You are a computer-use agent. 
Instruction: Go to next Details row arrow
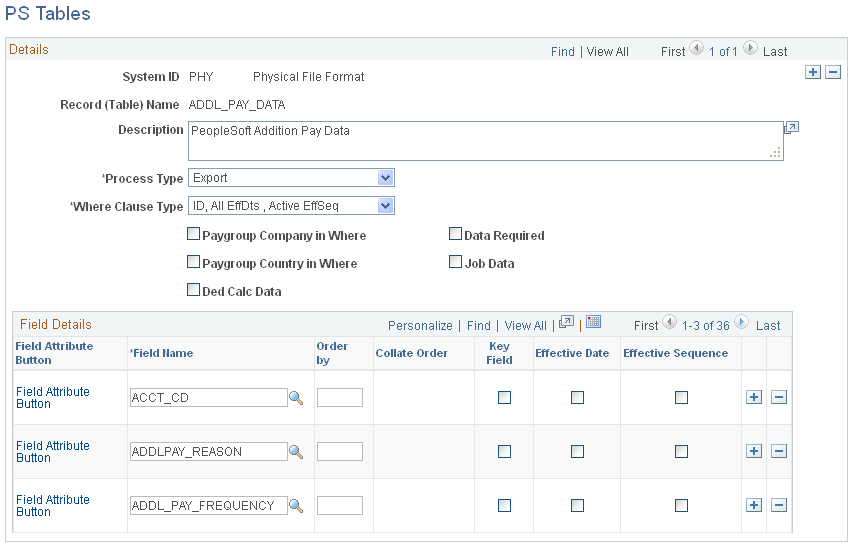(750, 48)
